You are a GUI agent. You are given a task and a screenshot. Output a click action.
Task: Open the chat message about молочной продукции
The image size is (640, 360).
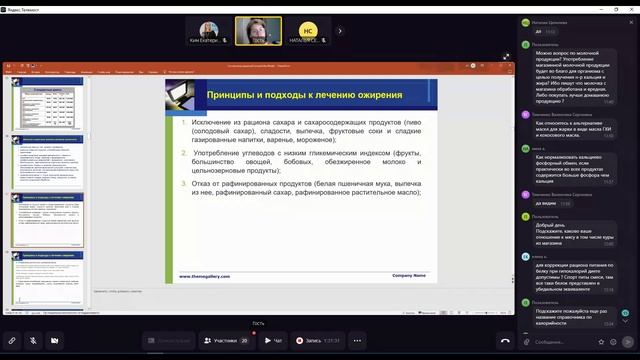(574, 77)
